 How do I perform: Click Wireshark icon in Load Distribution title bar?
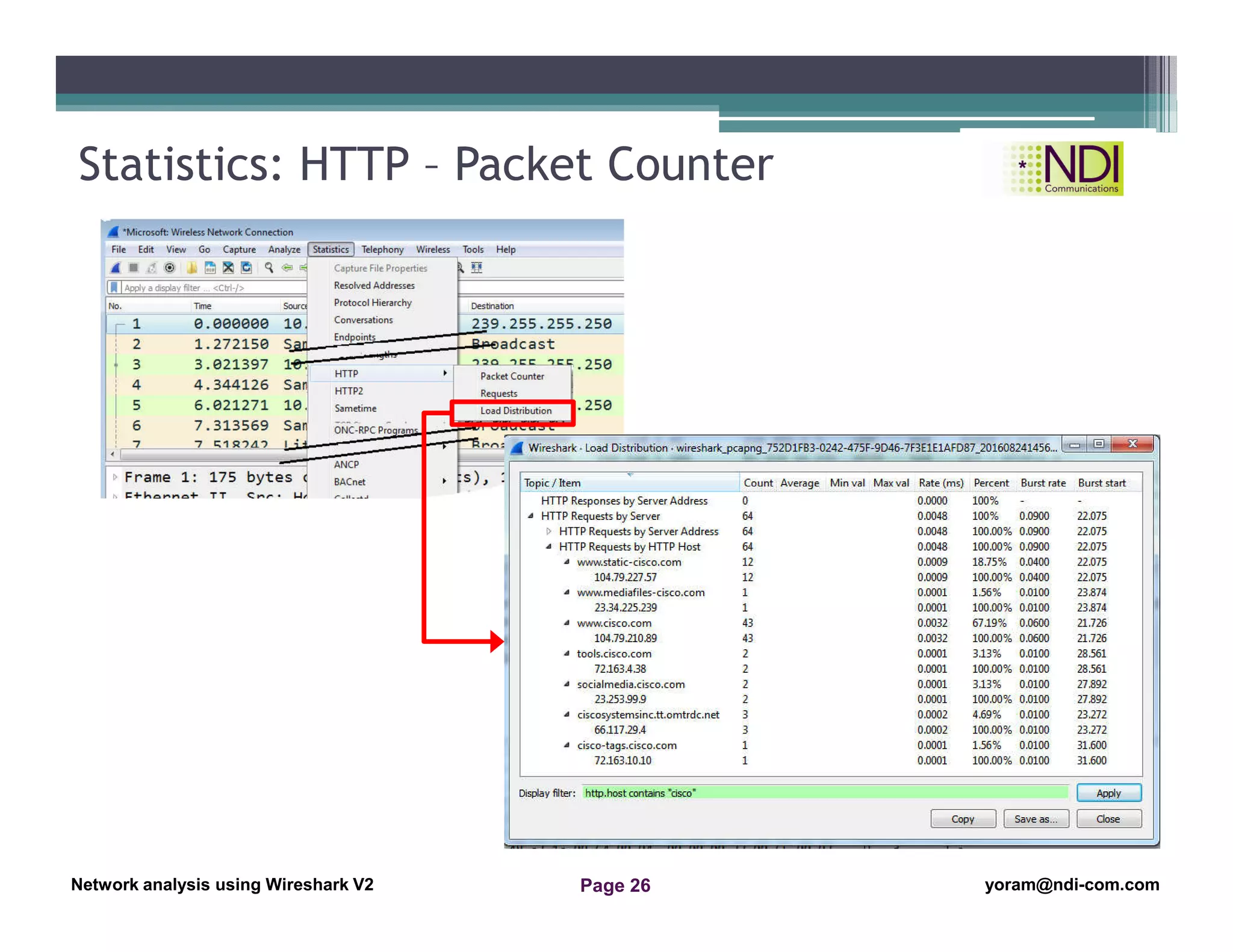click(517, 448)
